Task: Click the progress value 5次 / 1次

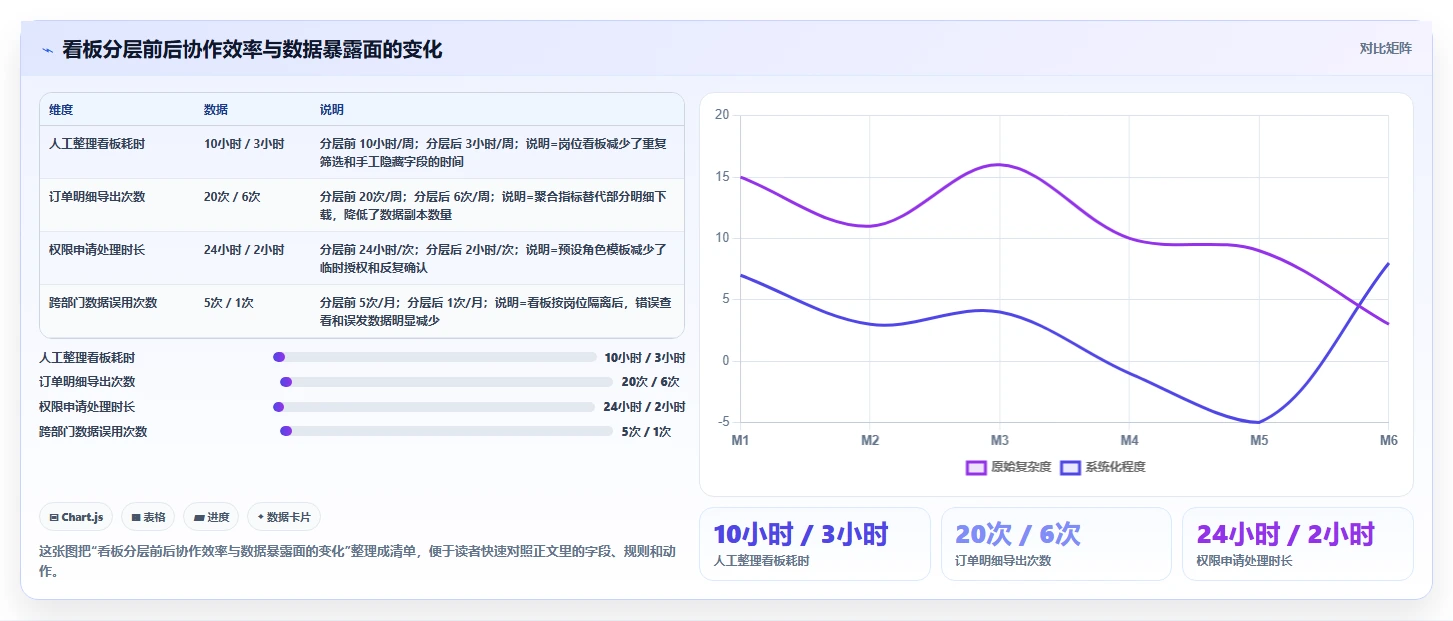Action: 646,432
